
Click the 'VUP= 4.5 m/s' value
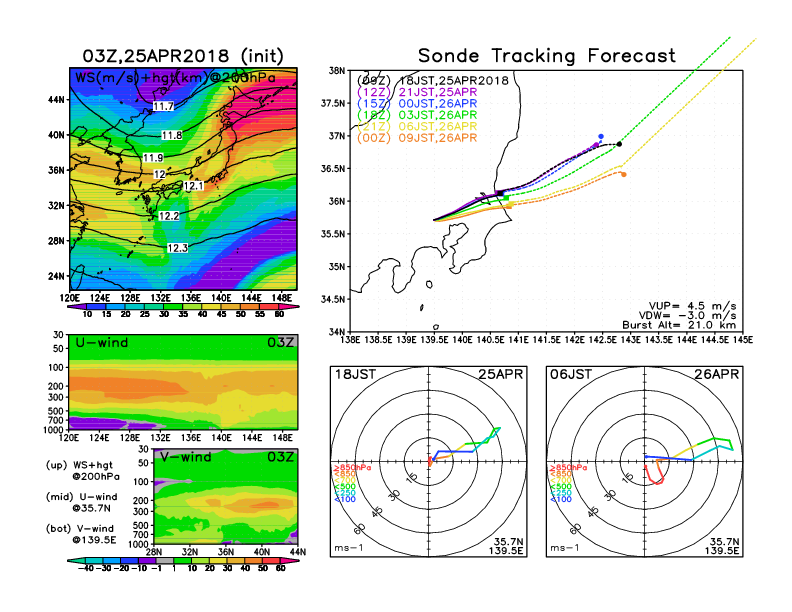click(692, 306)
